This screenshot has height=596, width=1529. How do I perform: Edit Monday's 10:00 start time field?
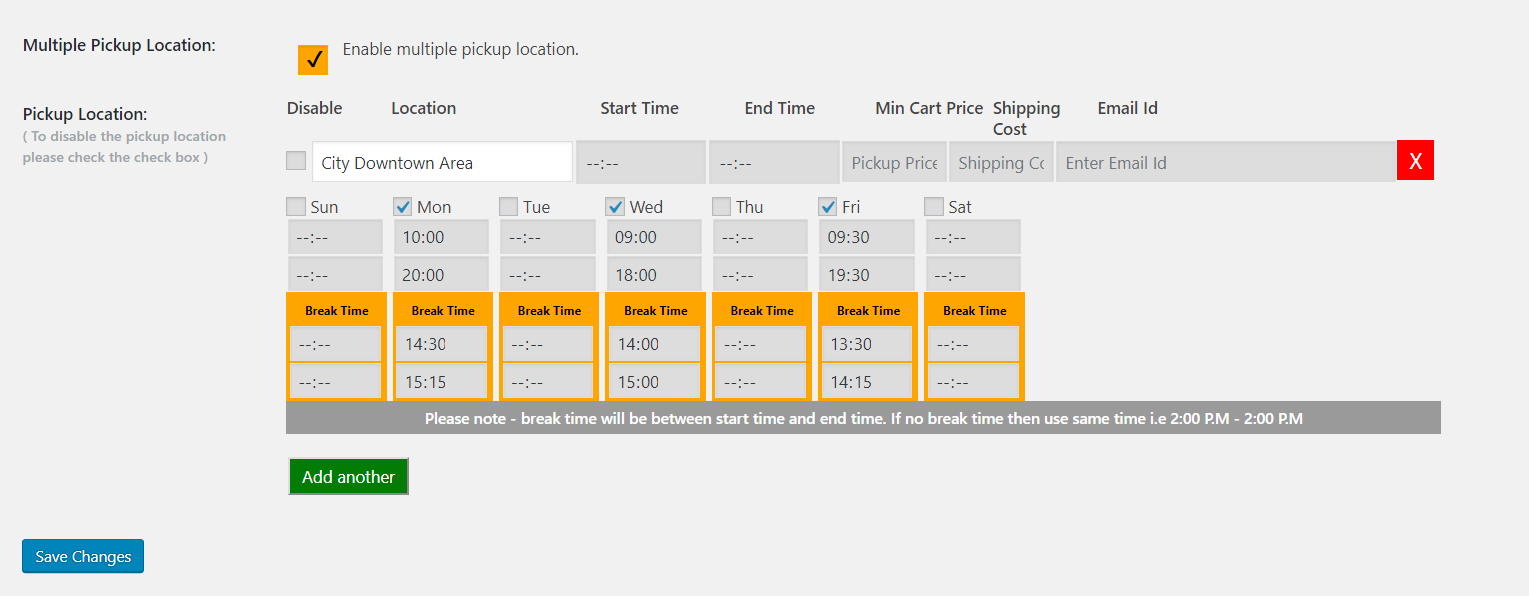coord(441,237)
